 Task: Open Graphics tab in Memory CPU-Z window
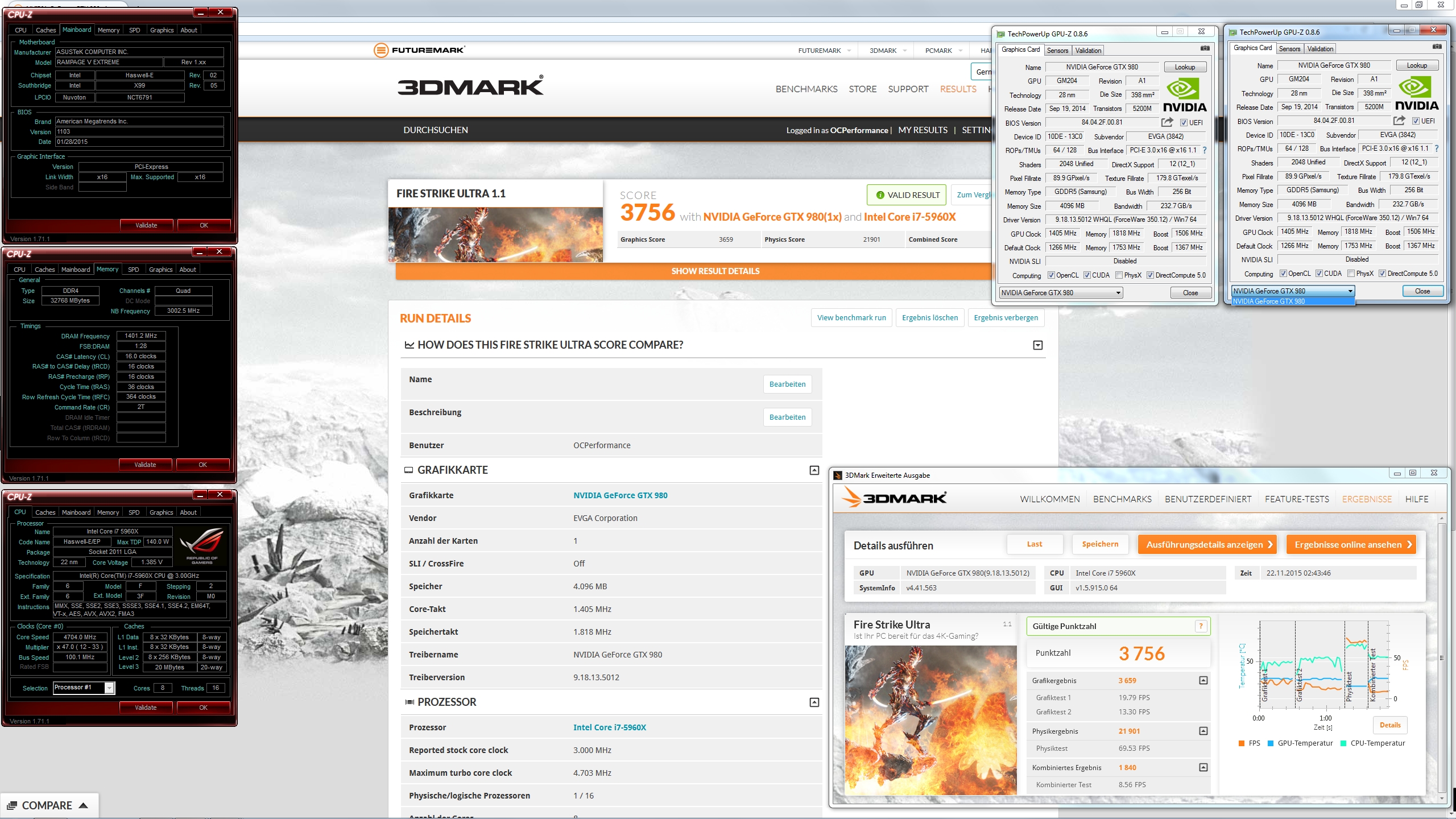tap(160, 270)
